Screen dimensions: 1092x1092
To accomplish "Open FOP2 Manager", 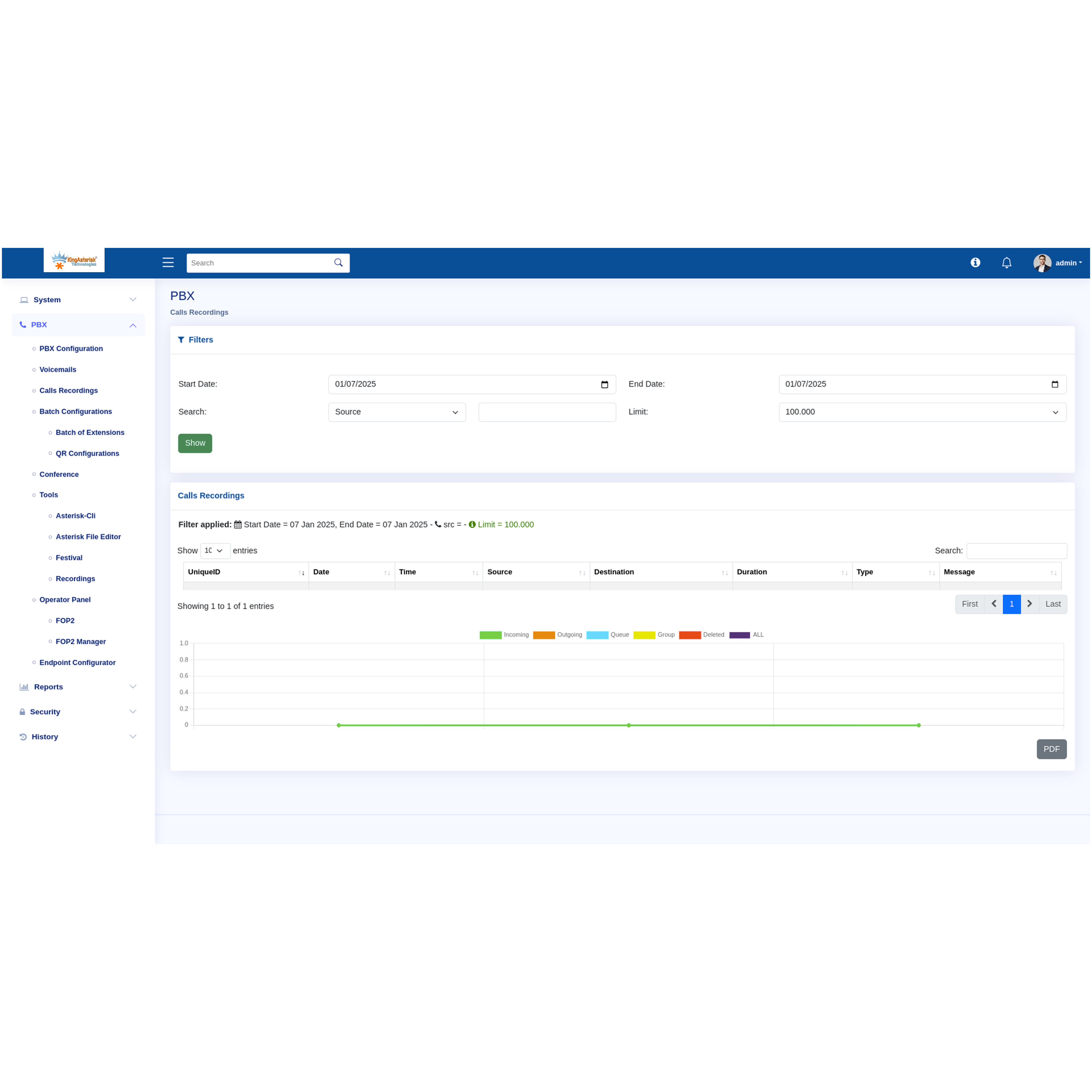I will tap(81, 641).
